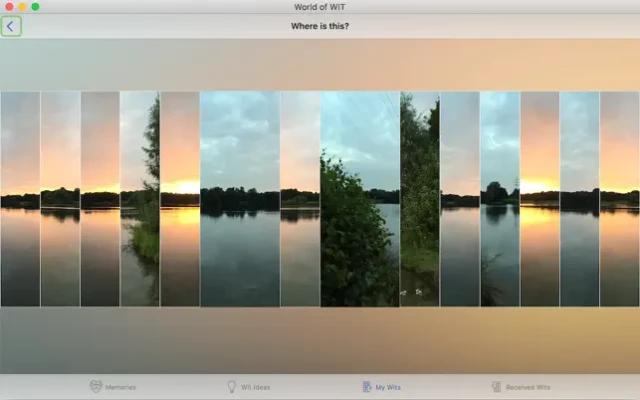Screen dimensions: 640x400
Task: Switch to the Received Wits tab
Action: pyautogui.click(x=496, y=387)
